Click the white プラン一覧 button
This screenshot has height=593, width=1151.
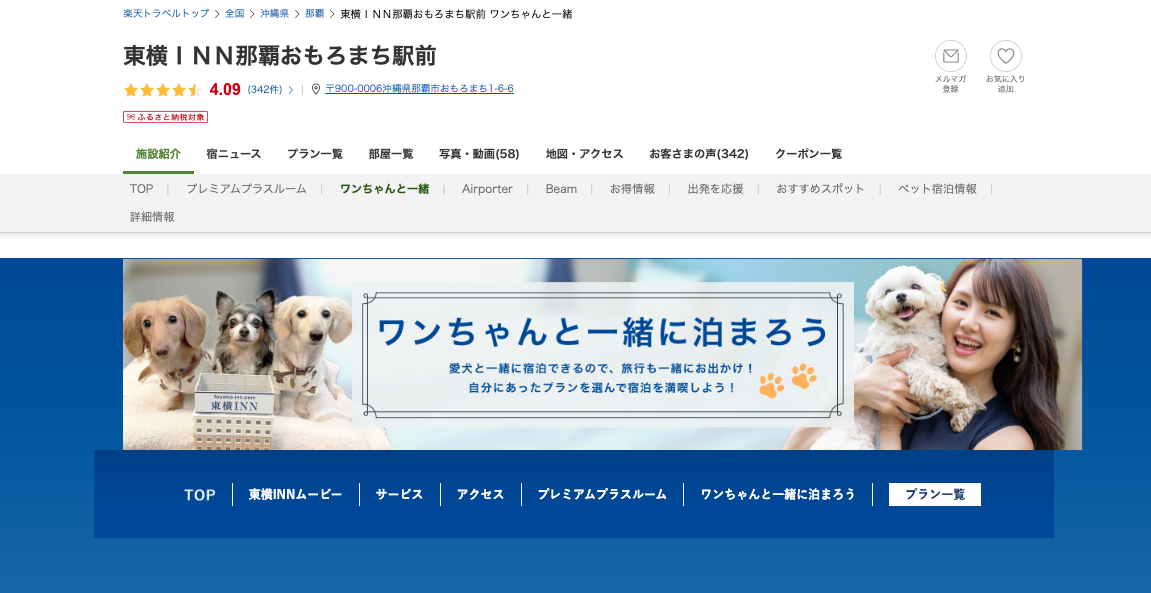coord(934,495)
